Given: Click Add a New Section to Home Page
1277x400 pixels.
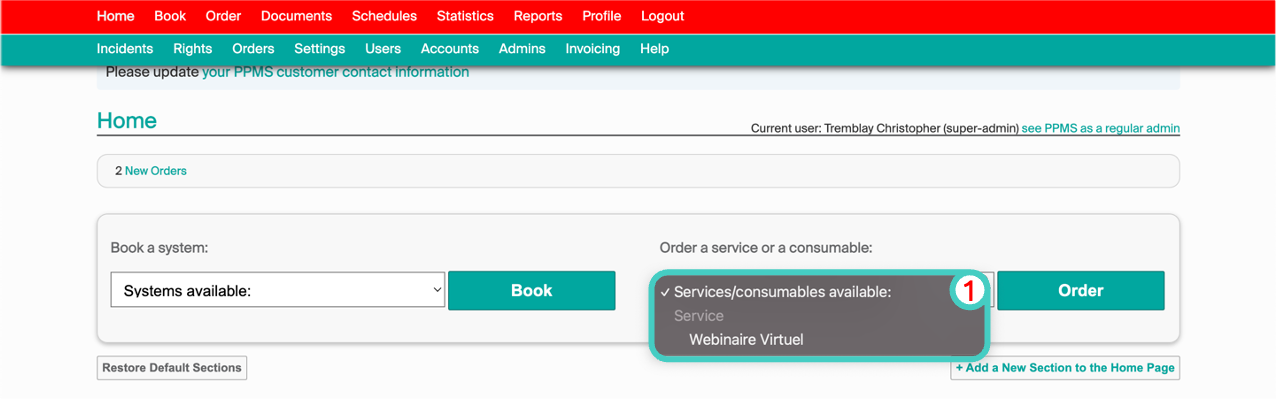Looking at the screenshot, I should pyautogui.click(x=1065, y=368).
